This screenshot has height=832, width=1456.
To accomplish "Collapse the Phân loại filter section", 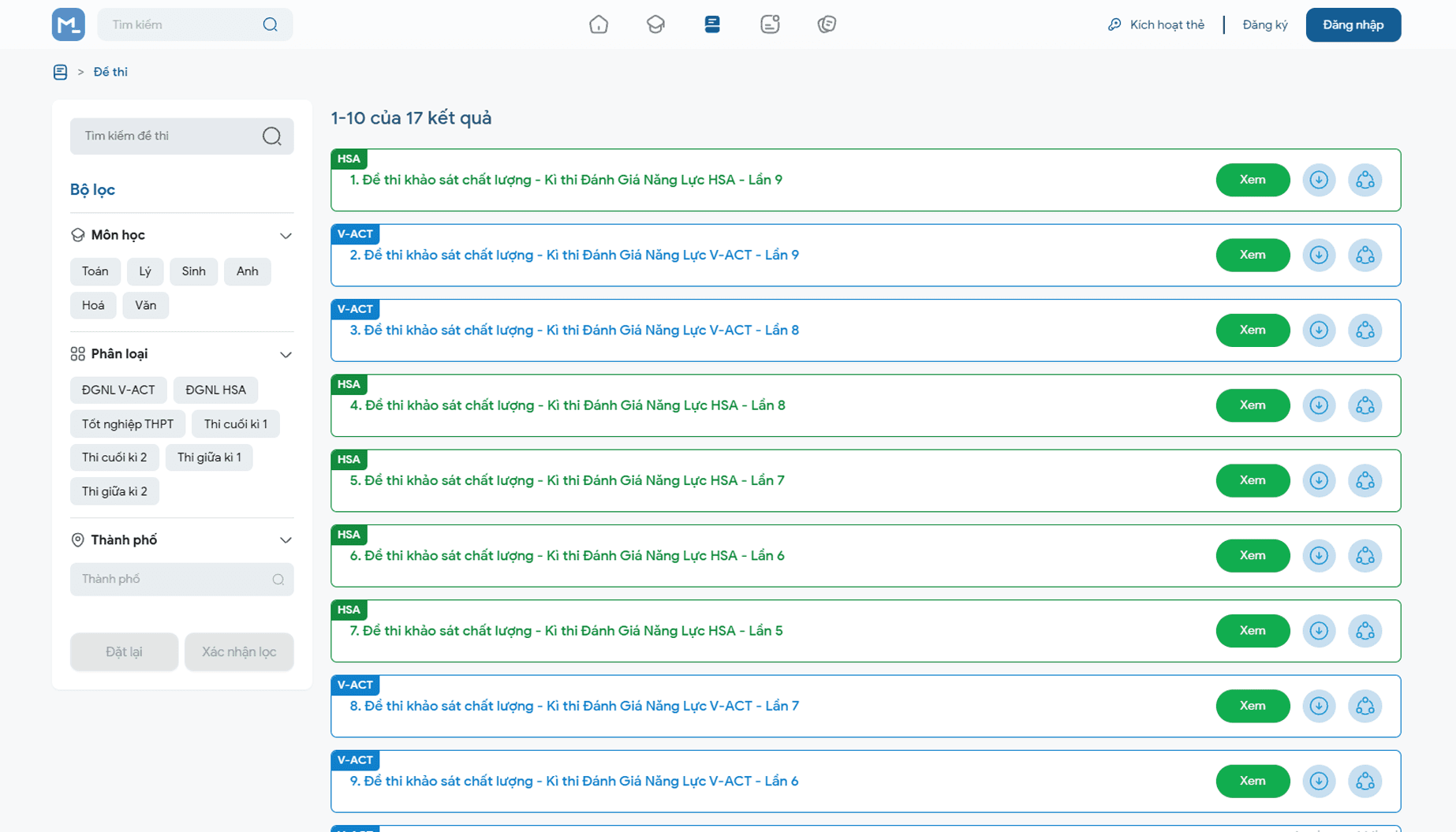I will (286, 355).
